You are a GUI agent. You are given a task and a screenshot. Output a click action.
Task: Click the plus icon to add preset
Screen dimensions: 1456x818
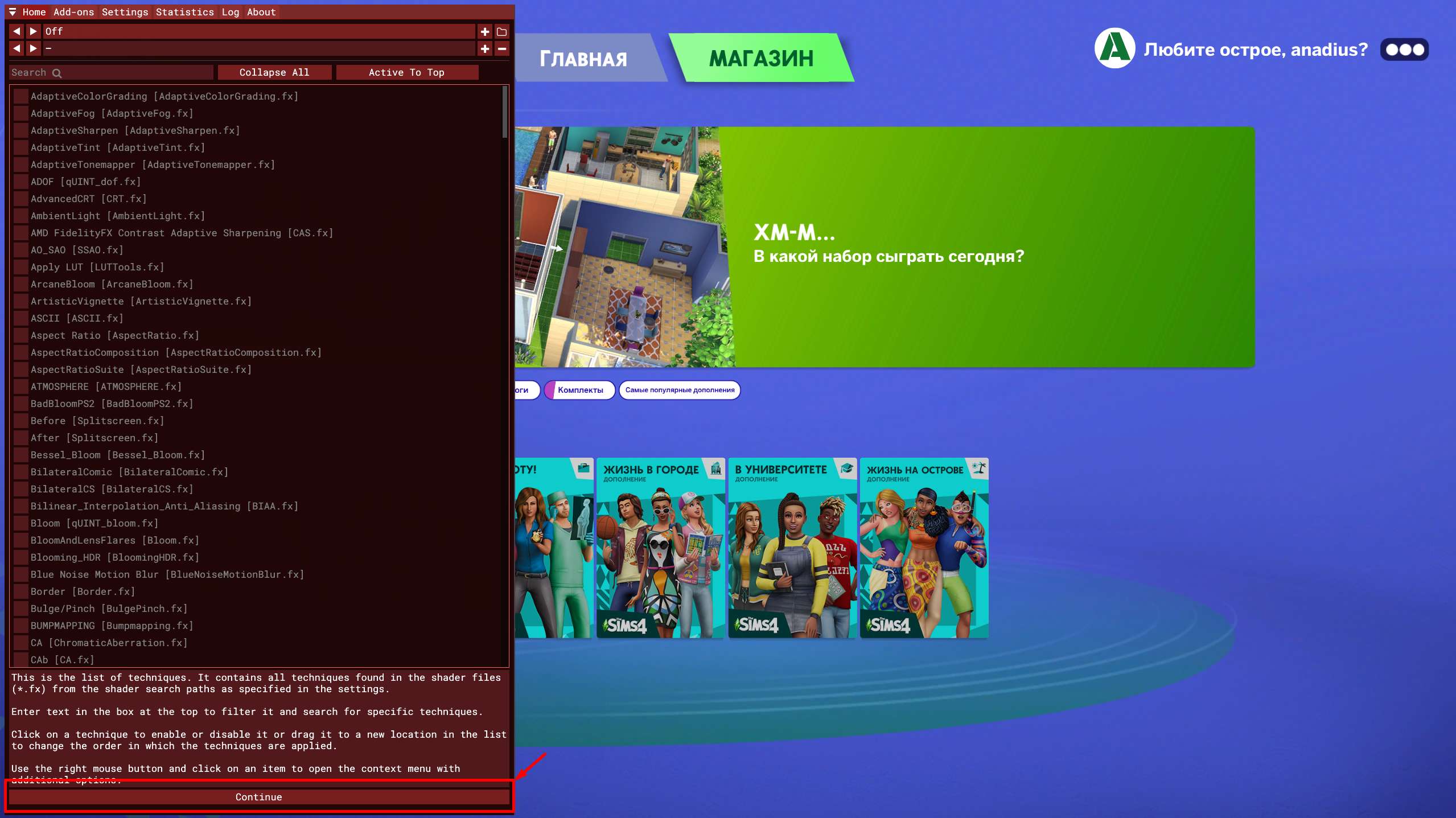[x=485, y=31]
